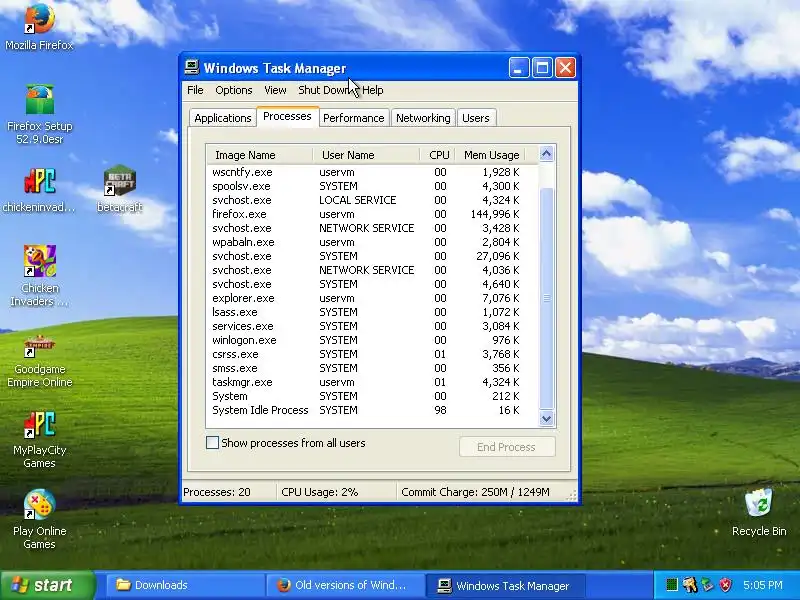Select the services.exe process
Image resolution: width=800 pixels, height=600 pixels.
pyautogui.click(x=372, y=326)
